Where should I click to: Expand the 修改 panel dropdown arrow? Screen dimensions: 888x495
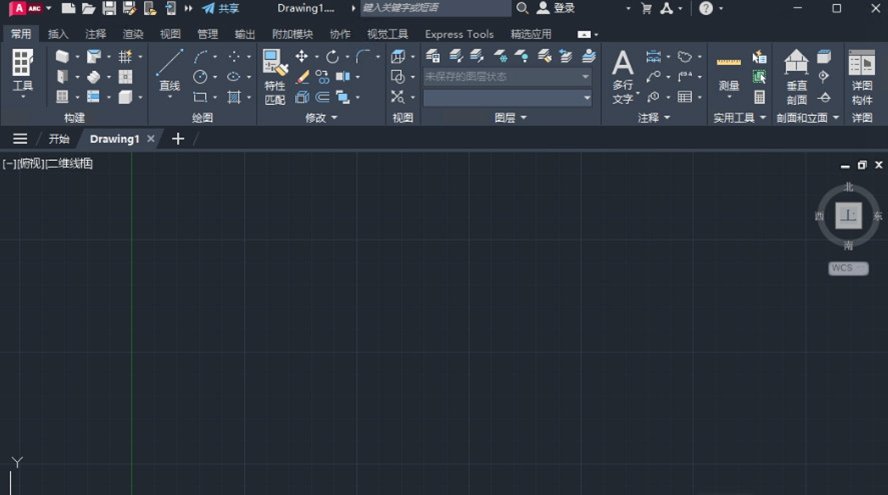point(334,118)
